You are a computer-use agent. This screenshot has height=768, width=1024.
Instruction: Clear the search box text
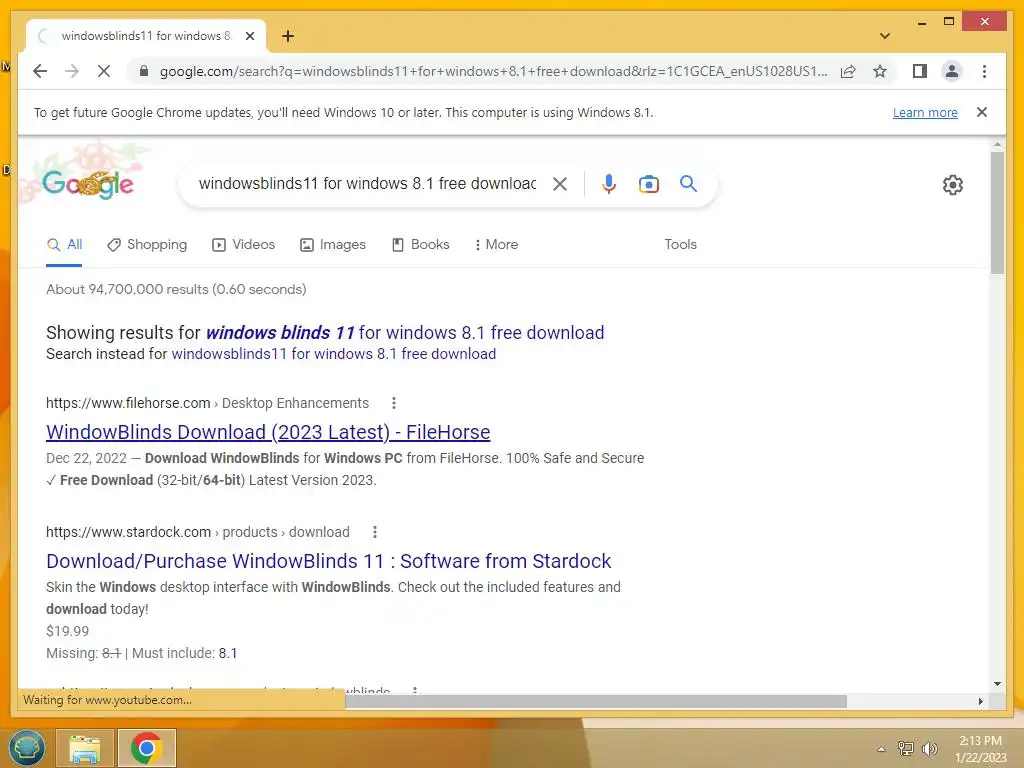[x=560, y=184]
